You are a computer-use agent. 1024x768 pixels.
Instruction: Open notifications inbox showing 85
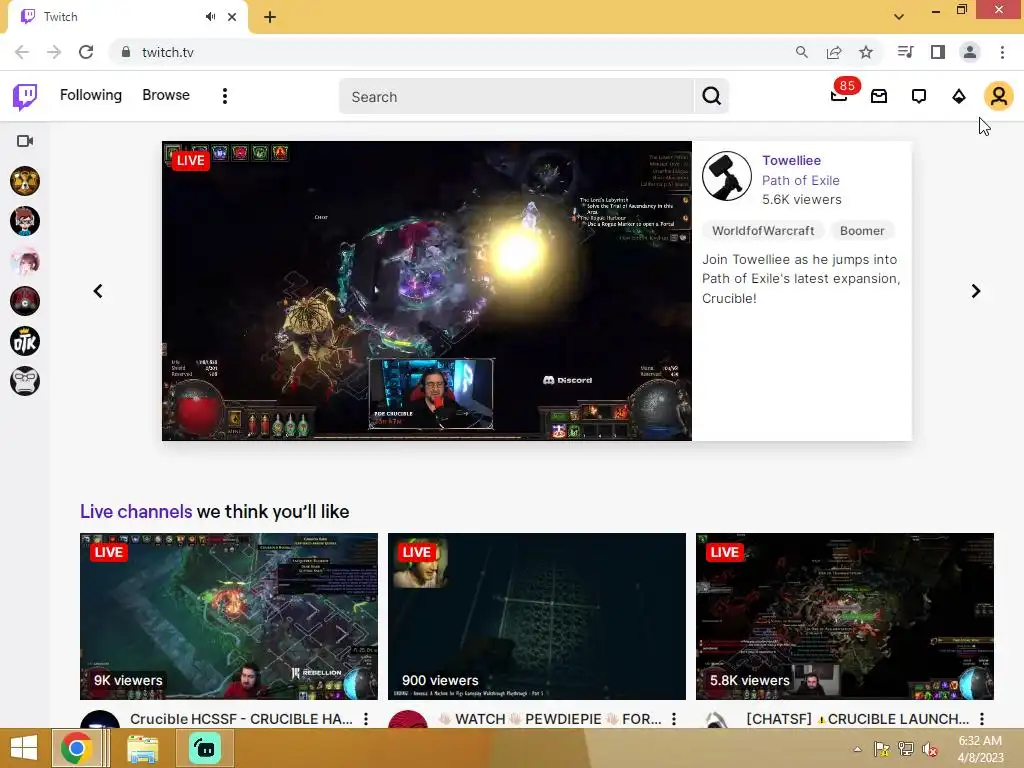(x=840, y=95)
